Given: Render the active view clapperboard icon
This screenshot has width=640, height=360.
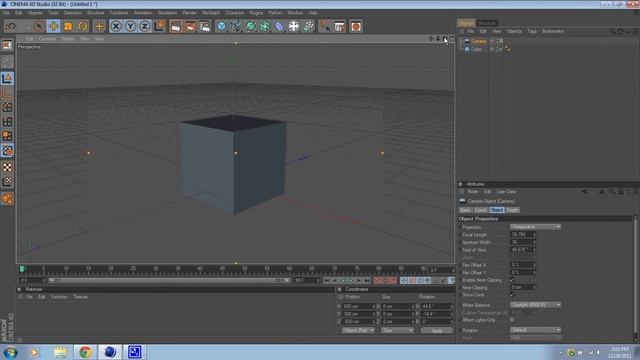Looking at the screenshot, I should tap(176, 26).
